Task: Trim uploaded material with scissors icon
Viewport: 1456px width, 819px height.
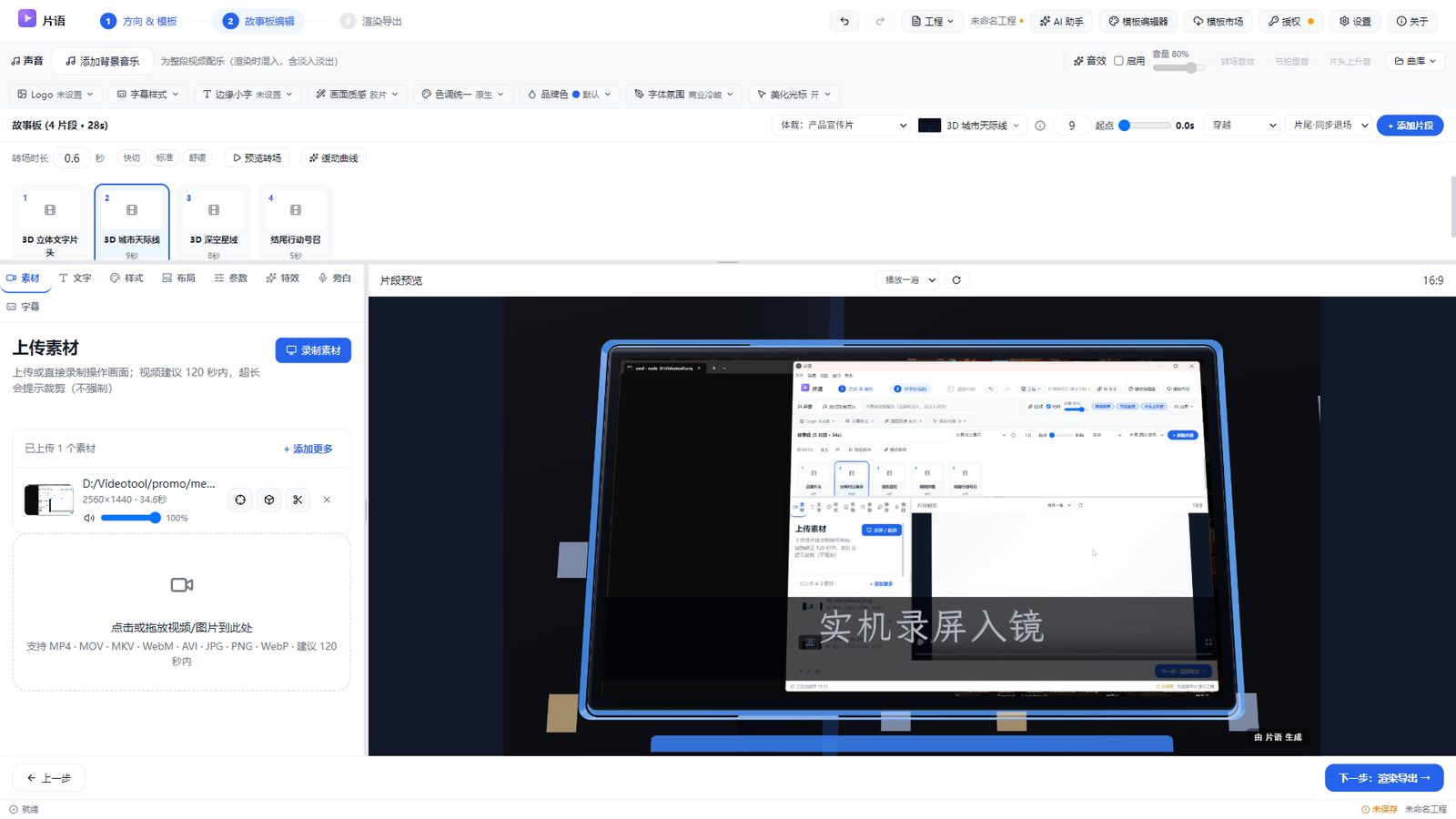Action: (298, 500)
